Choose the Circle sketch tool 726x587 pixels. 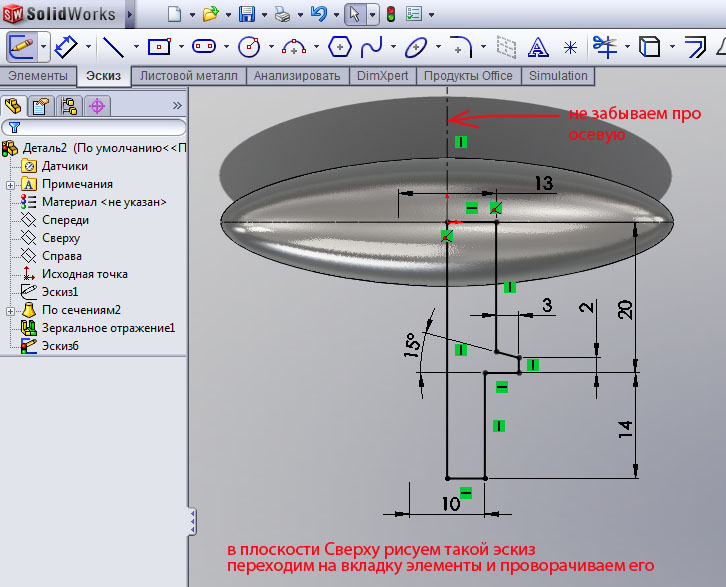pos(249,46)
